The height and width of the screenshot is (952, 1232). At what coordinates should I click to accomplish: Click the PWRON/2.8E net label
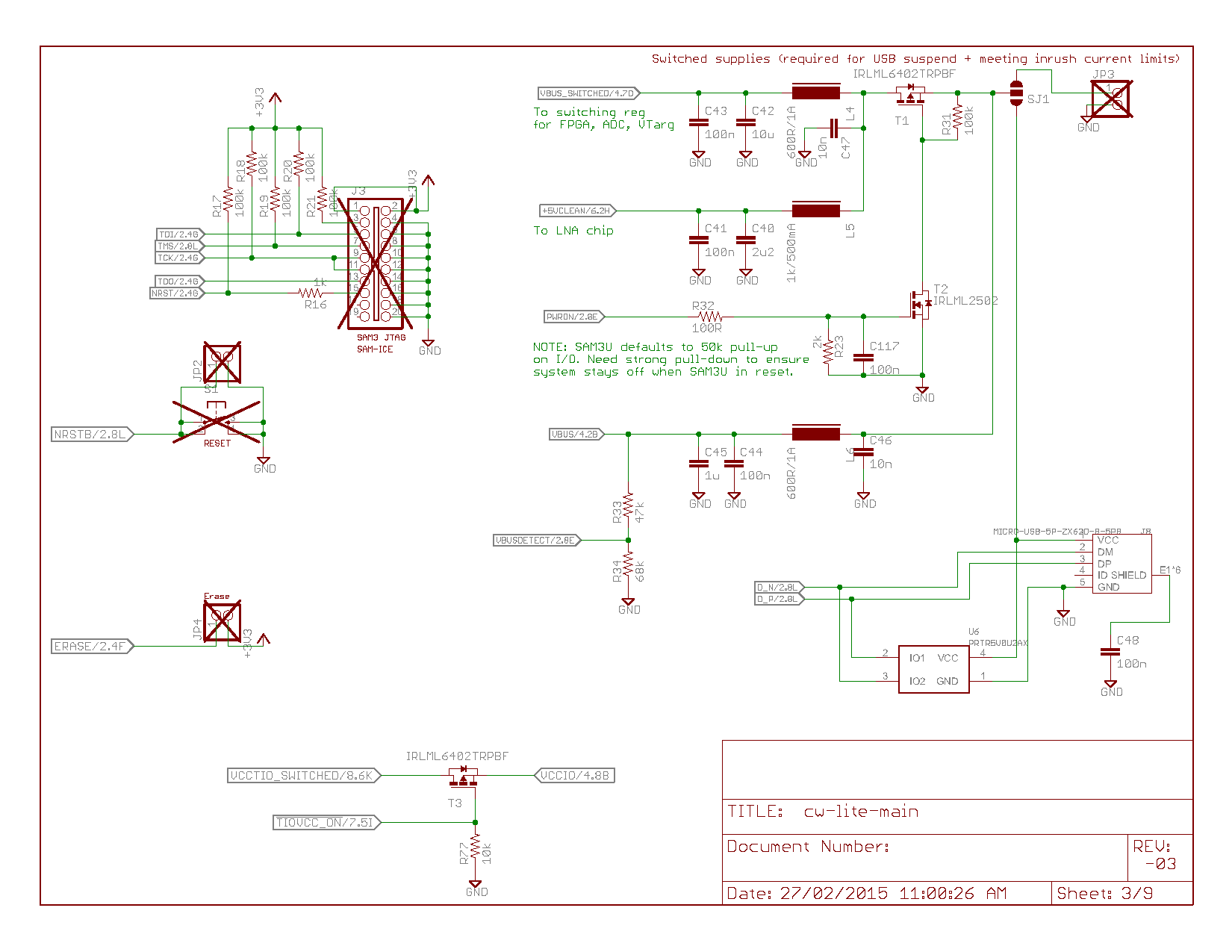coord(573,317)
